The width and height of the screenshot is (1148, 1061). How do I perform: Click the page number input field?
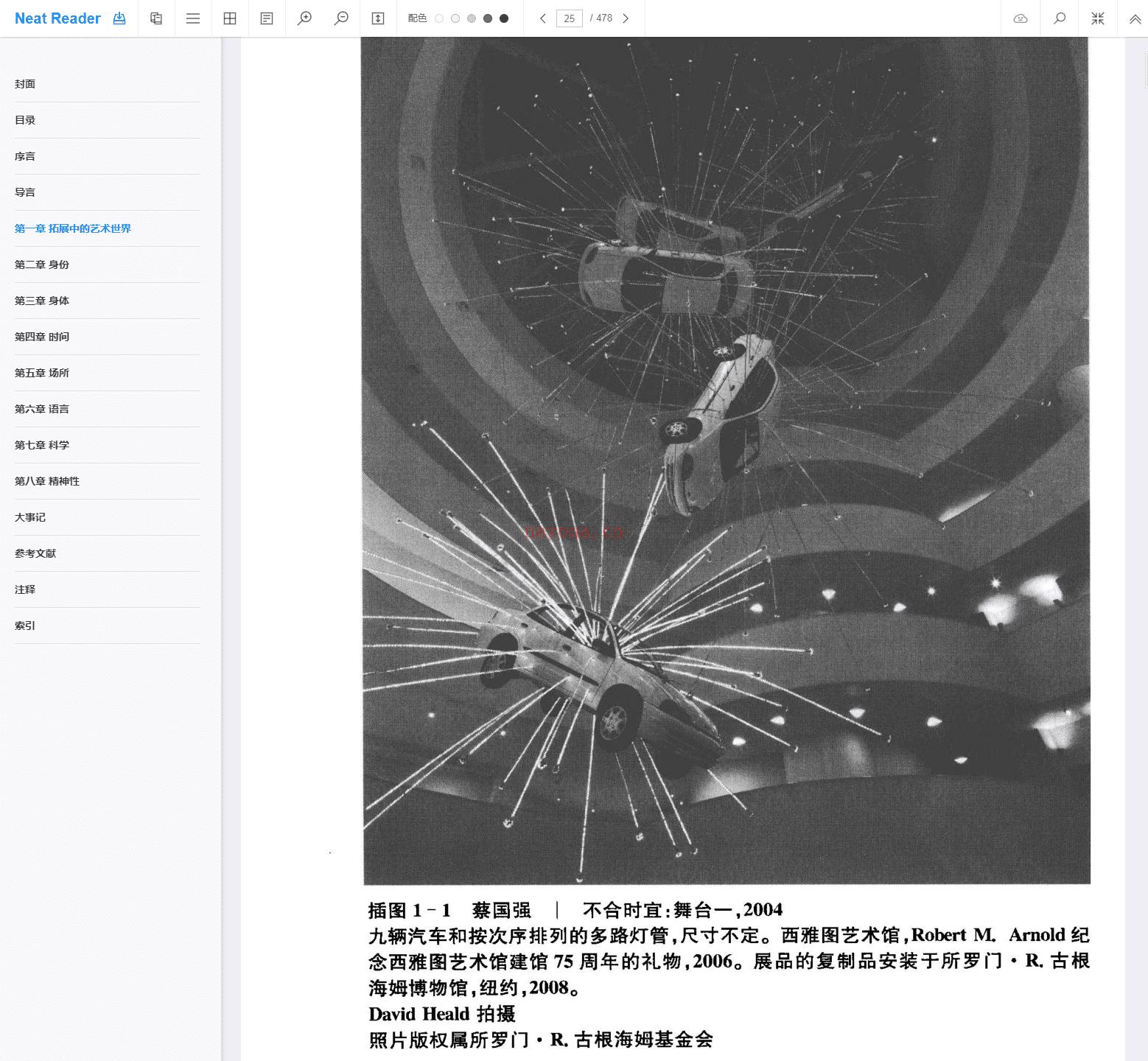570,18
